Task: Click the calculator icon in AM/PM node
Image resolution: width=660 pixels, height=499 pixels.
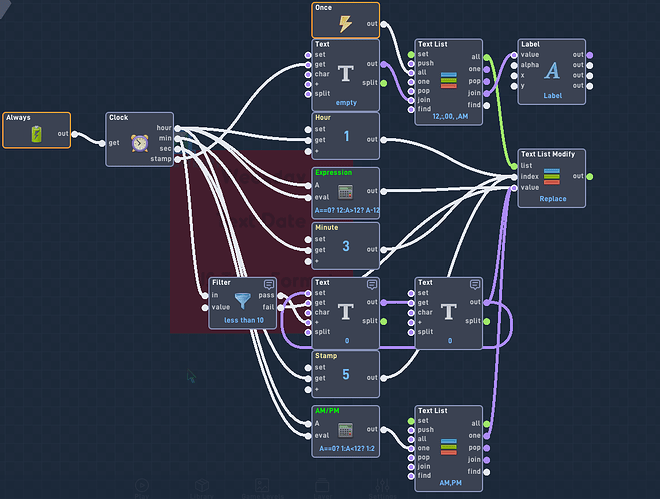Action: click(x=345, y=430)
